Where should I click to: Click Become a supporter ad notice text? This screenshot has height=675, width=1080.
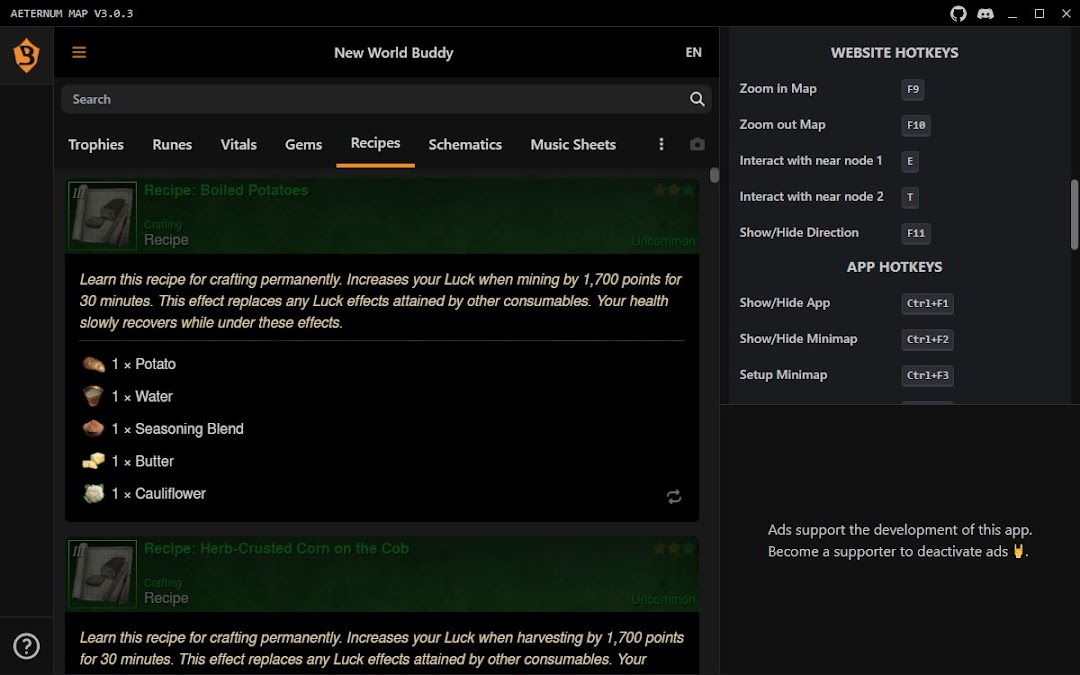(897, 551)
